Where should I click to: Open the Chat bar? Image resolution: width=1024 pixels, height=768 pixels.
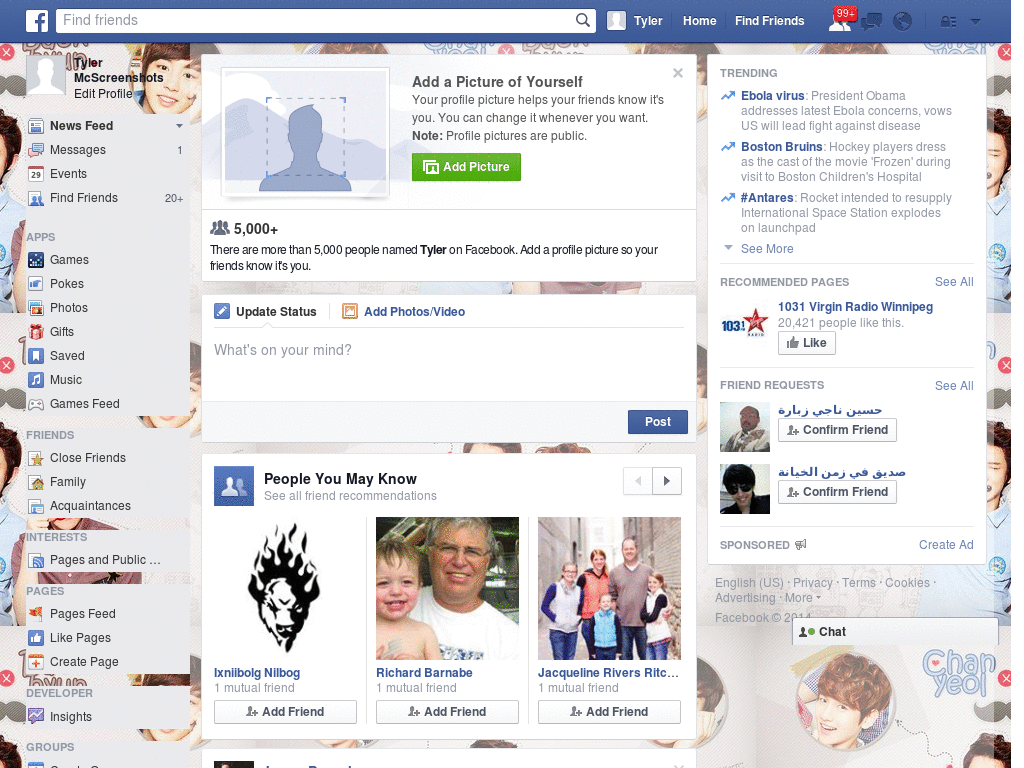tap(895, 632)
